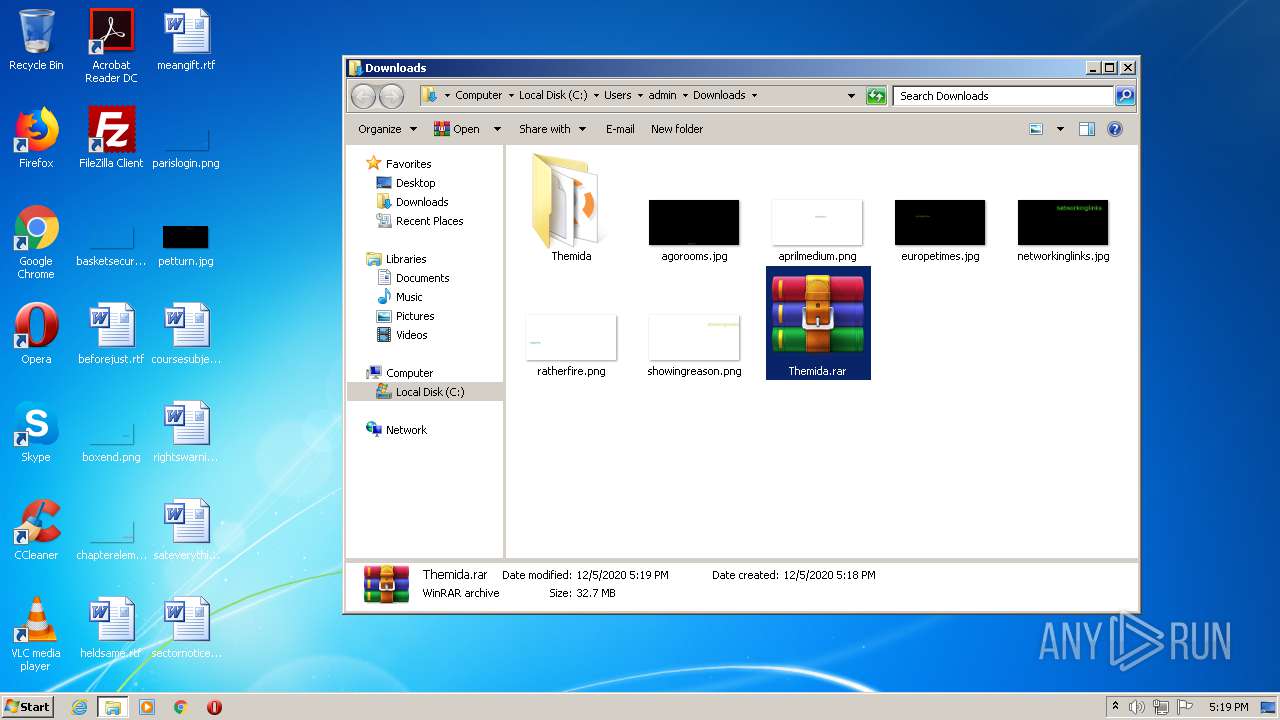The image size is (1280, 720).
Task: Select the Themida folder in Downloads
Action: (x=571, y=207)
